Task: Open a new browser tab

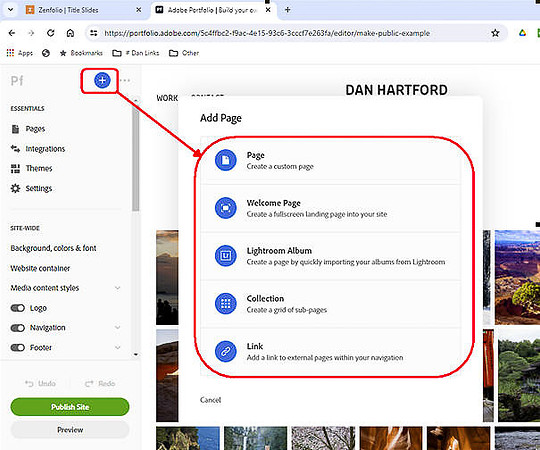Action: pyautogui.click(x=288, y=10)
